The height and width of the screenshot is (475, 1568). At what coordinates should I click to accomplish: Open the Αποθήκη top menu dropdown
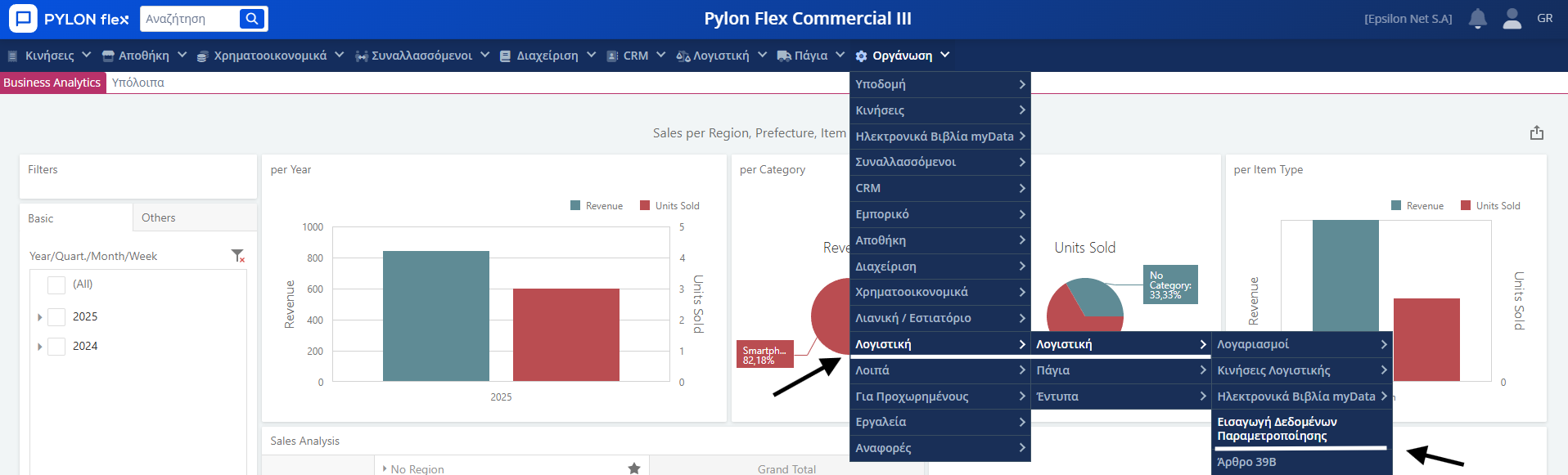click(x=144, y=56)
